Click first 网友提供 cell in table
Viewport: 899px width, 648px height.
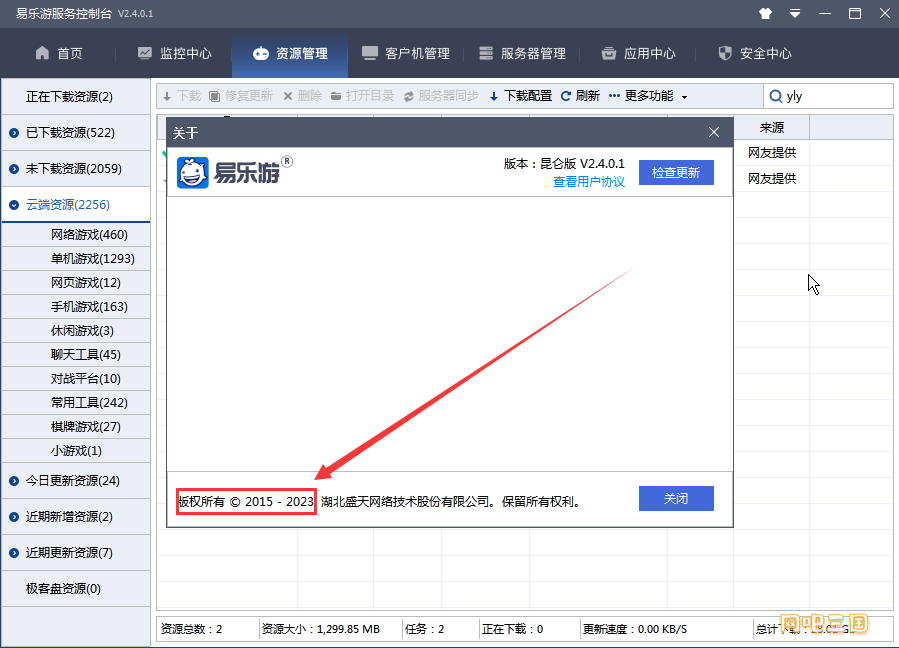click(772, 153)
